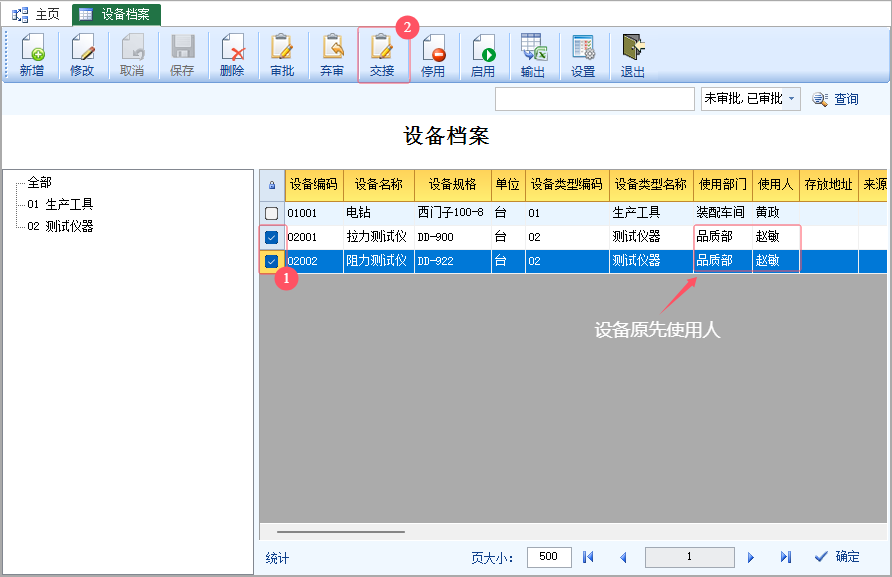Click the search text input field
892x577 pixels.
coord(594,99)
